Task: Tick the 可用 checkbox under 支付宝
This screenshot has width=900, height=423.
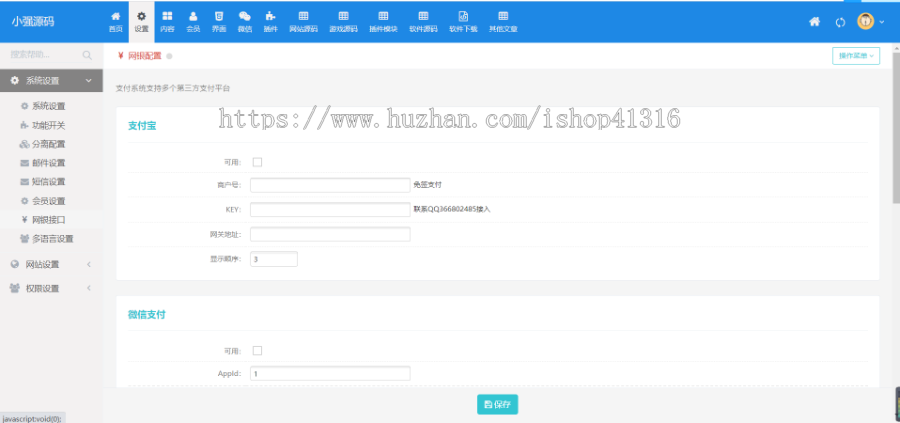Action: pos(257,162)
